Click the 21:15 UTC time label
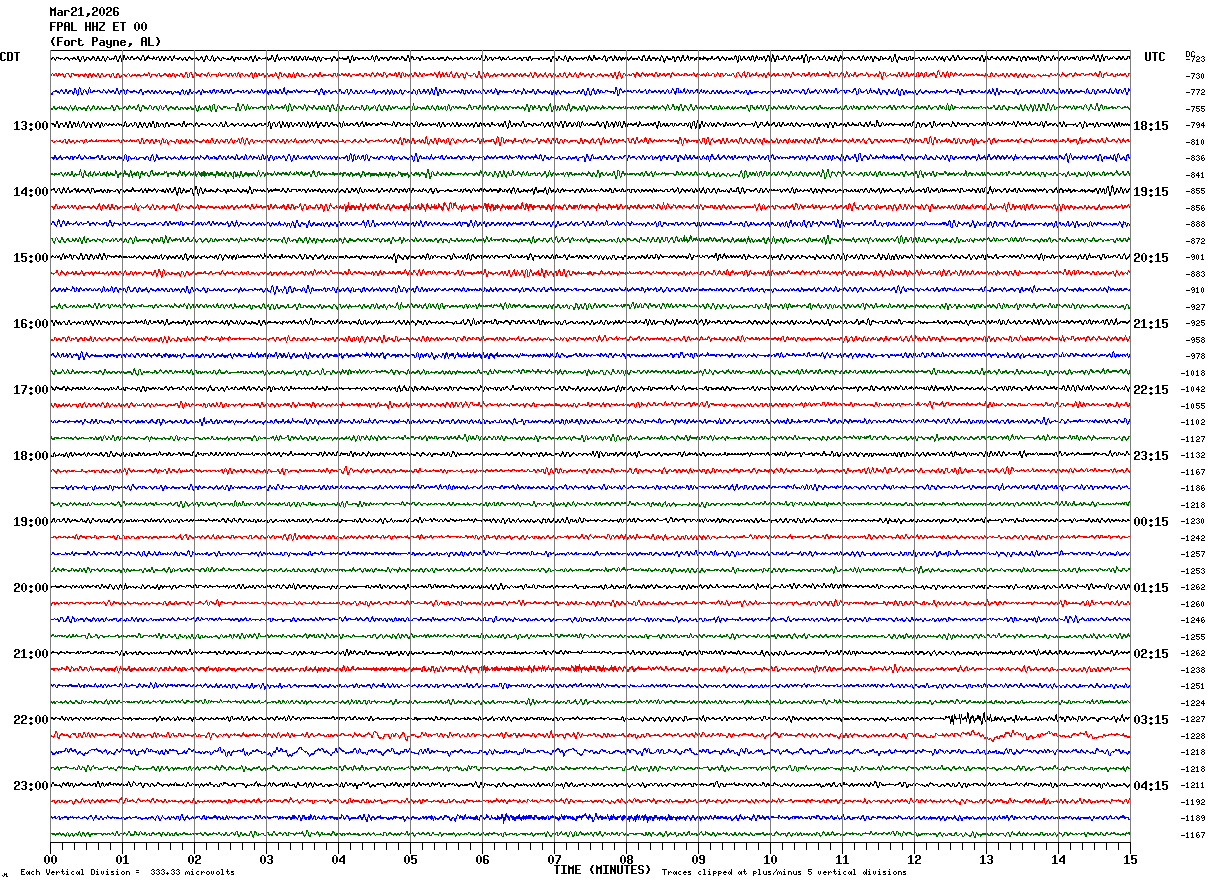The height and width of the screenshot is (886, 1210). (x=1151, y=324)
